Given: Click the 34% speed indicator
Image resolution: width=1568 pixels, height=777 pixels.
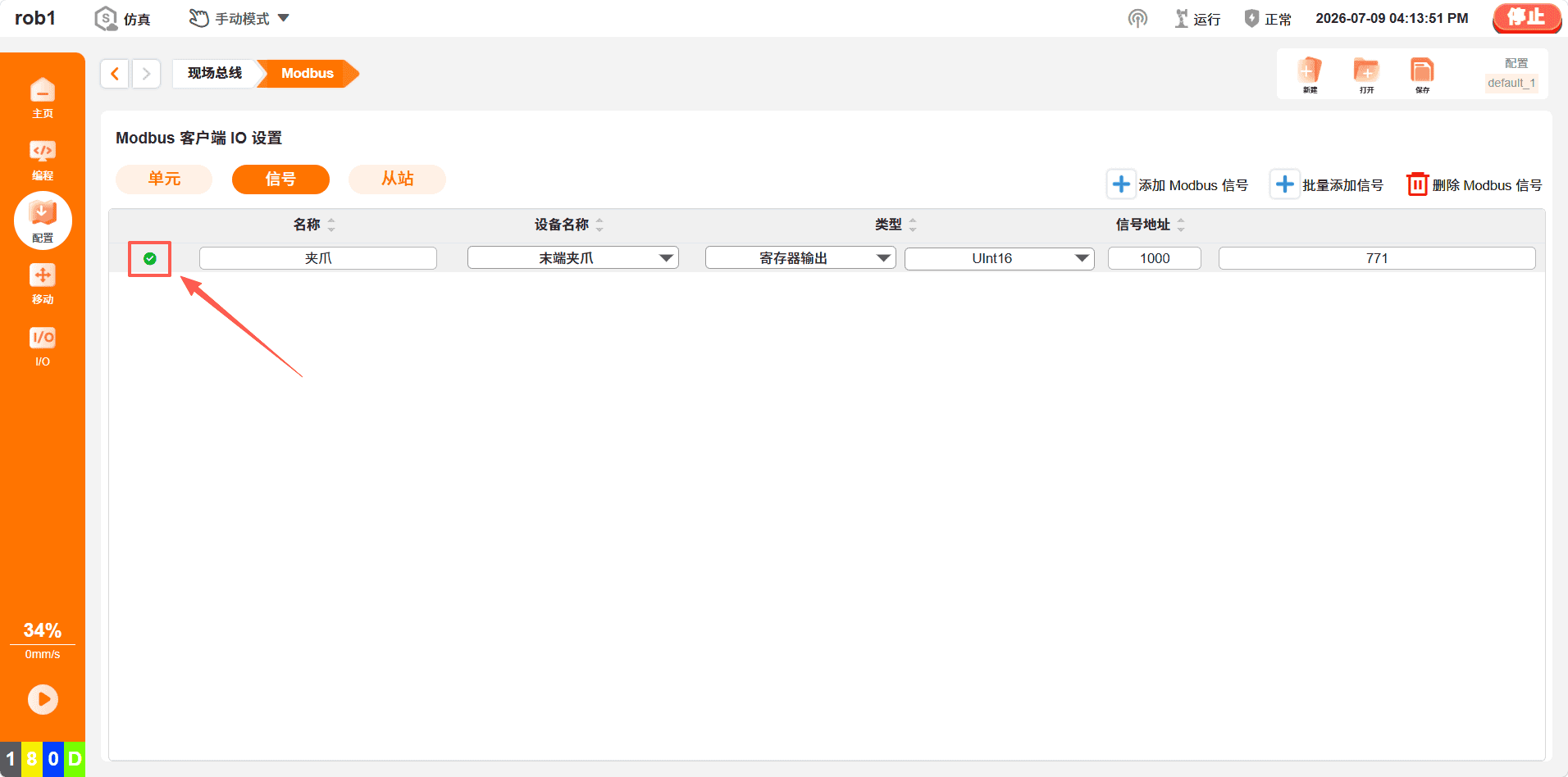Looking at the screenshot, I should point(43,630).
